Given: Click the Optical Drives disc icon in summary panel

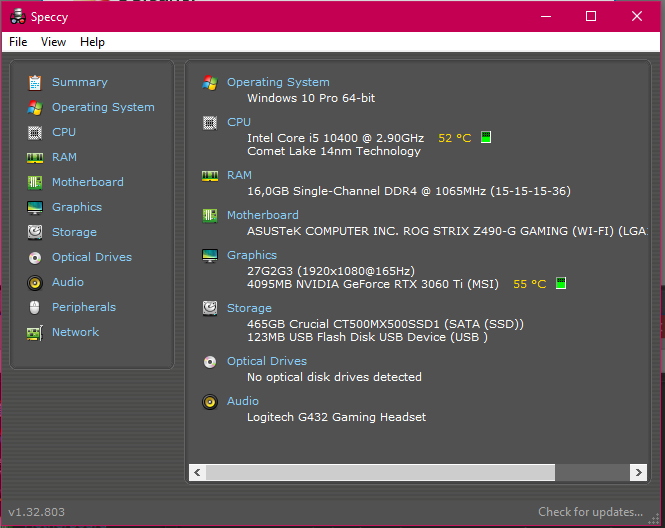Looking at the screenshot, I should (210, 362).
